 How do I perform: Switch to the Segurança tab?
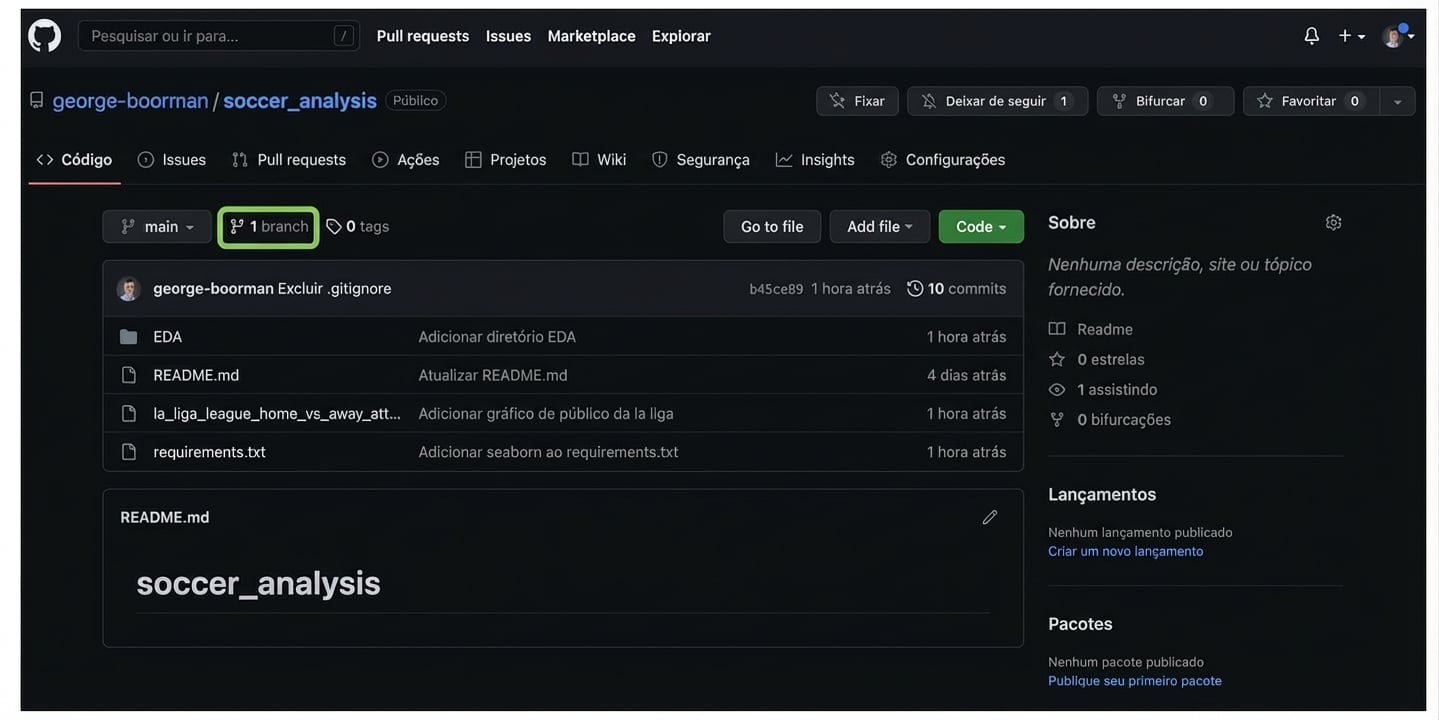[701, 160]
